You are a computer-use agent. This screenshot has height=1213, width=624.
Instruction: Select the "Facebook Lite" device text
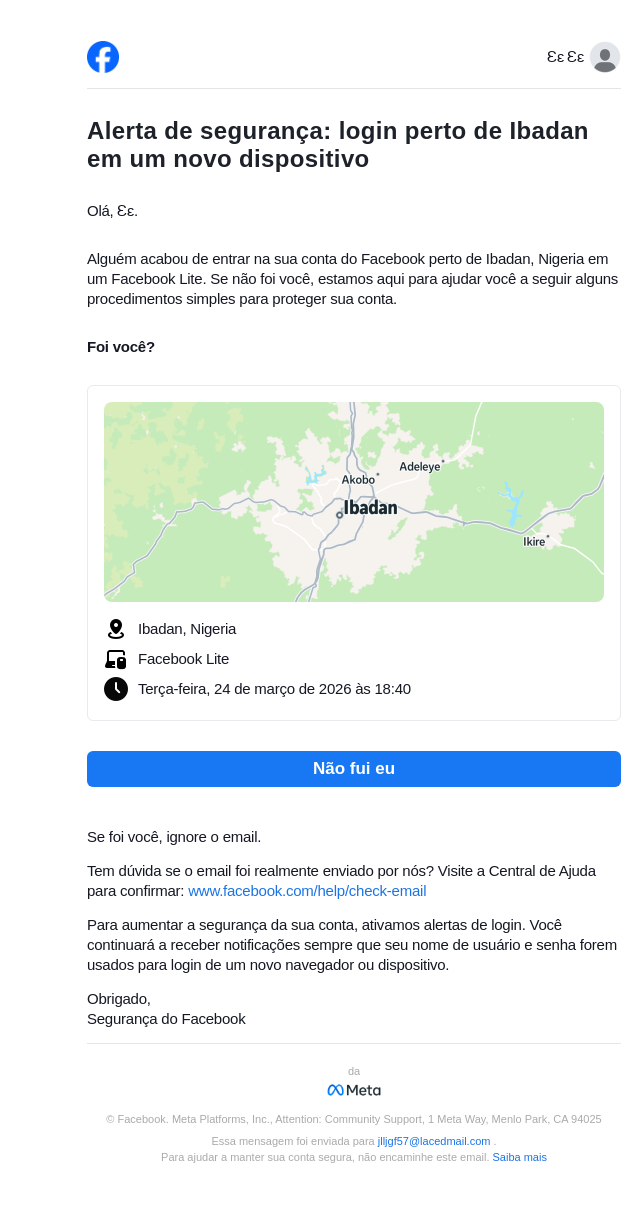(183, 659)
